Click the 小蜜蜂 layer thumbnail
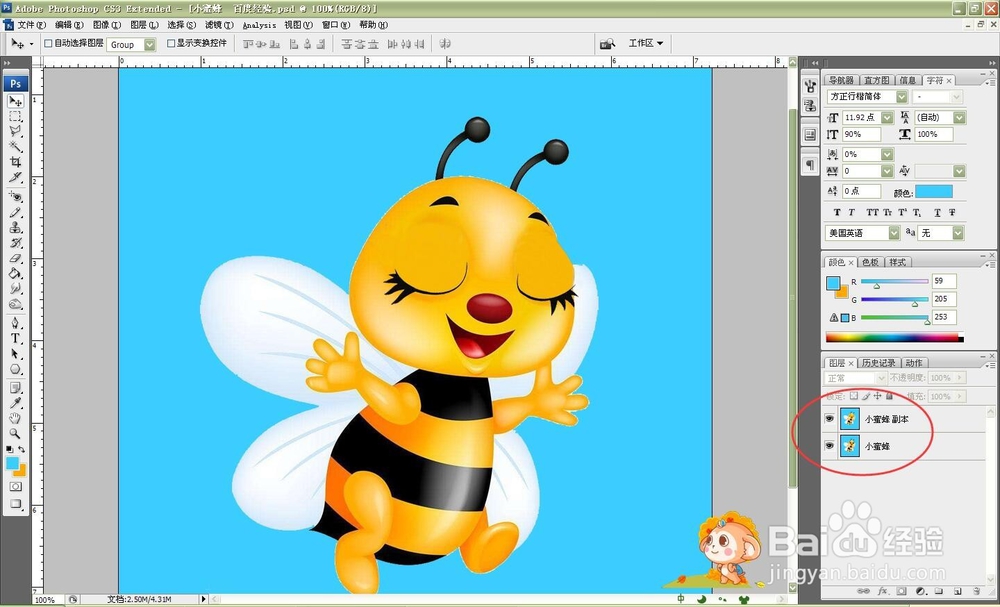The image size is (1000, 607). pos(848,447)
